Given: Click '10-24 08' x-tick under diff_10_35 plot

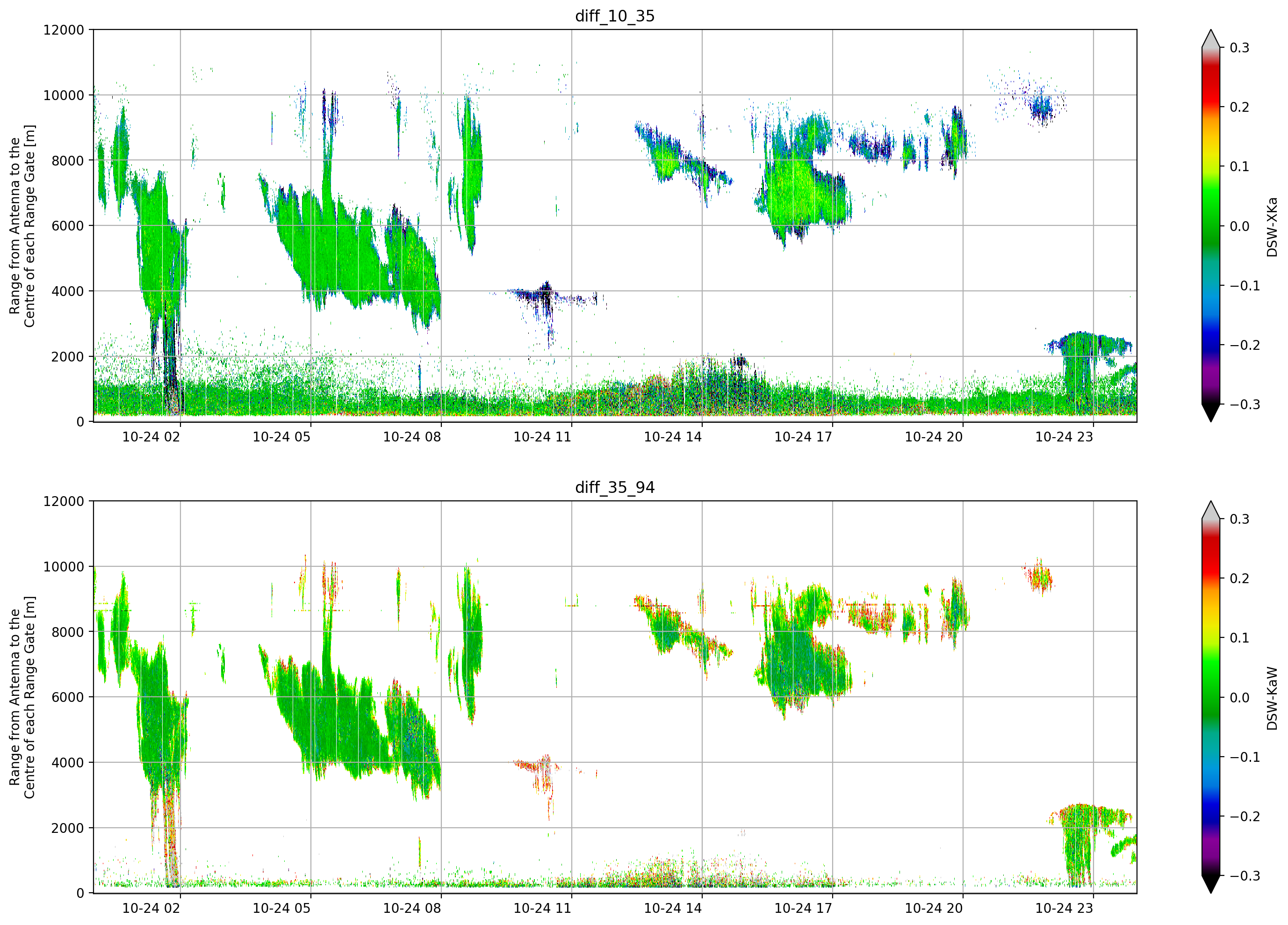Looking at the screenshot, I should coord(412,437).
